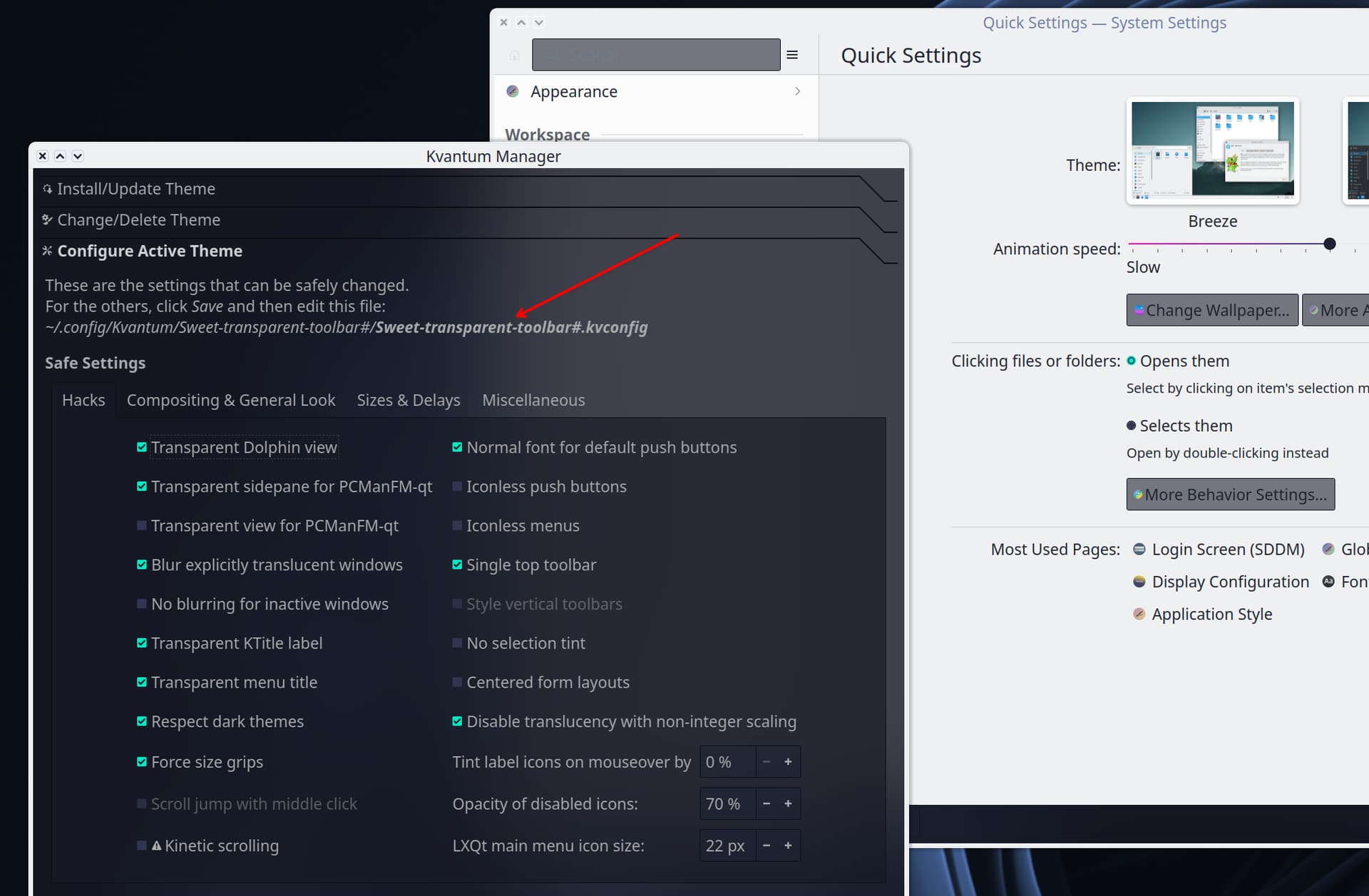Toggle Single top toolbar checkbox
Viewport: 1369px width, 896px height.
coord(457,565)
